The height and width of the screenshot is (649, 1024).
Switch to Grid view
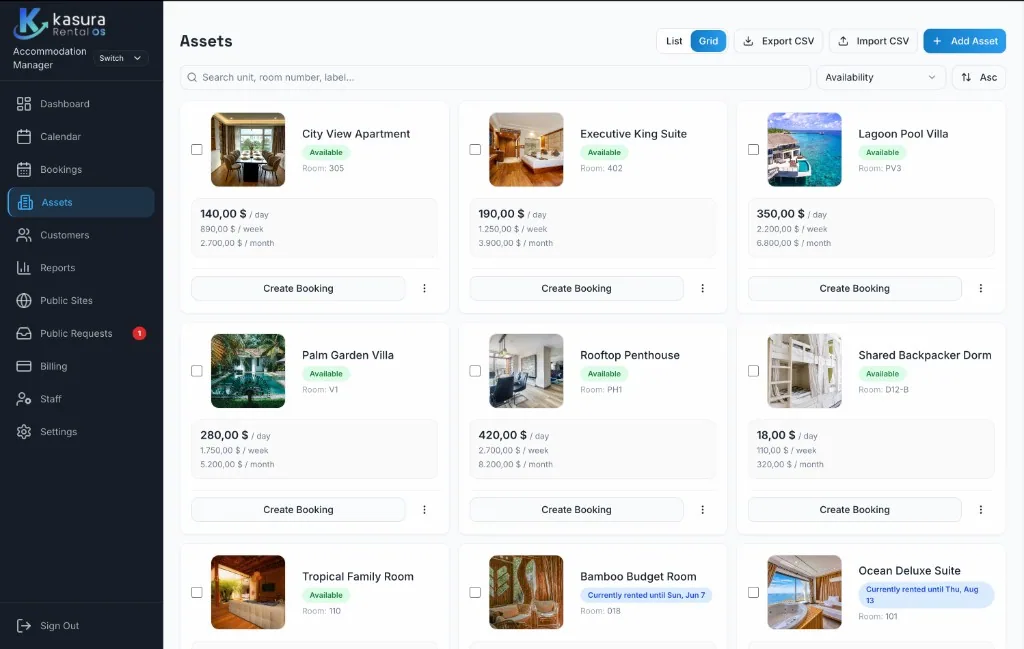(708, 41)
